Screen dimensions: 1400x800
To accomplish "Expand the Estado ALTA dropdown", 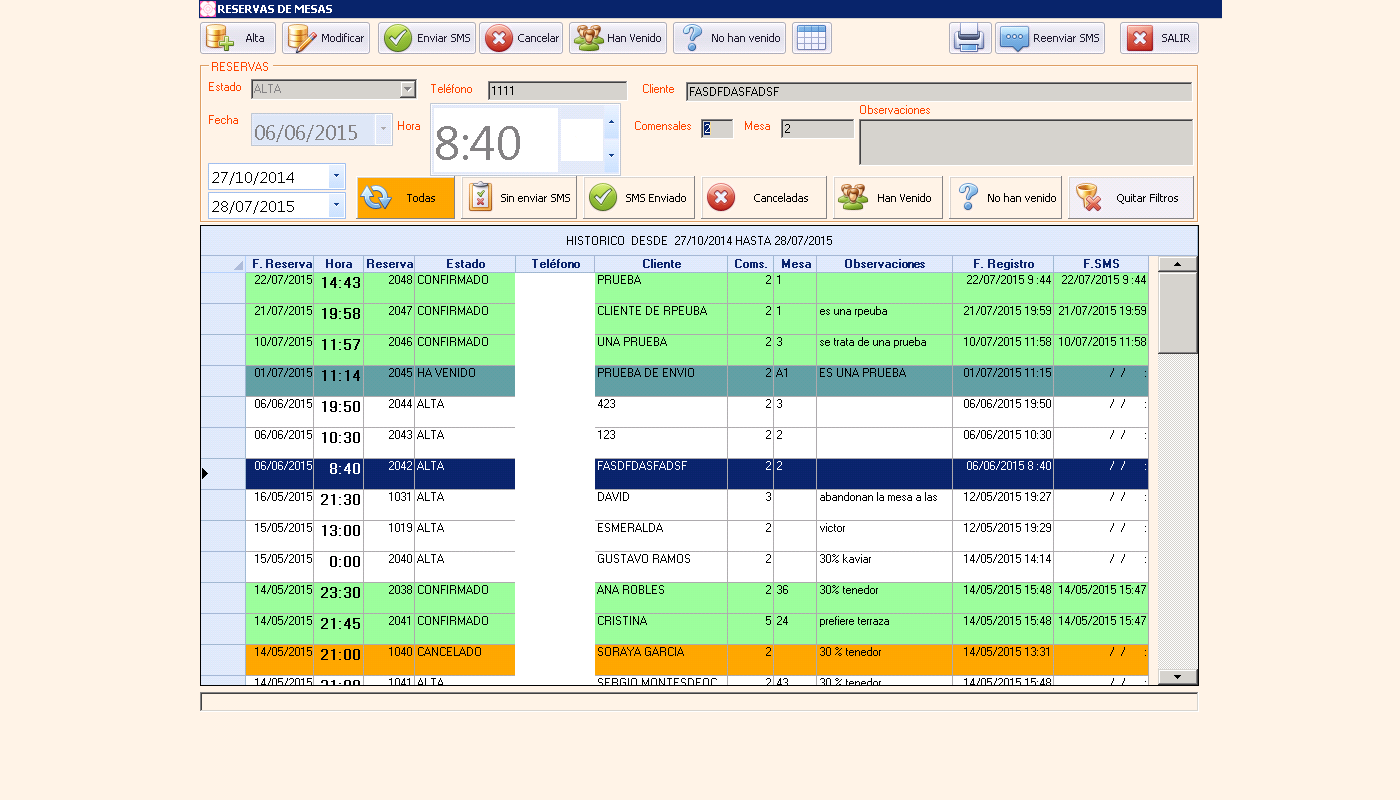I will click(407, 89).
